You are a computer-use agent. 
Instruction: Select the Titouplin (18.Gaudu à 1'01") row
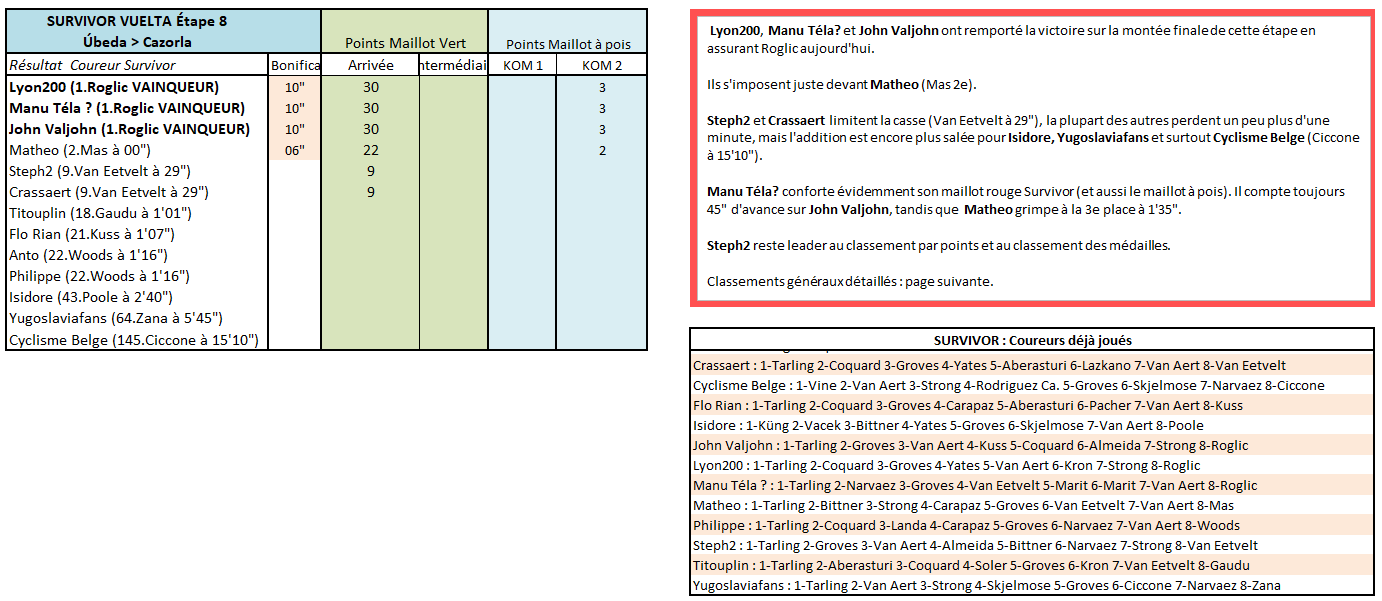100,213
